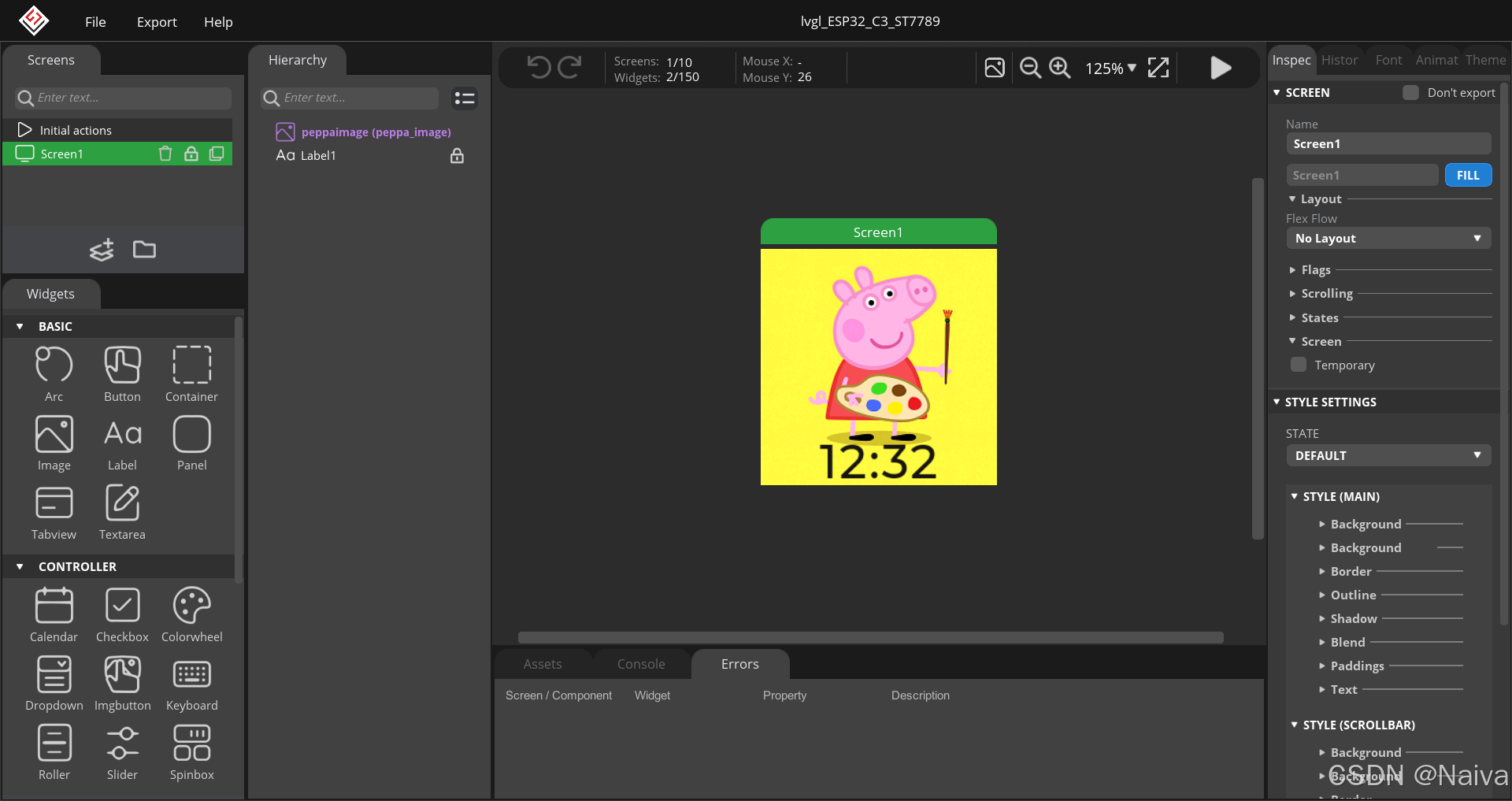This screenshot has height=801, width=1512.
Task: Select the Spinbox widget
Action: tap(191, 752)
